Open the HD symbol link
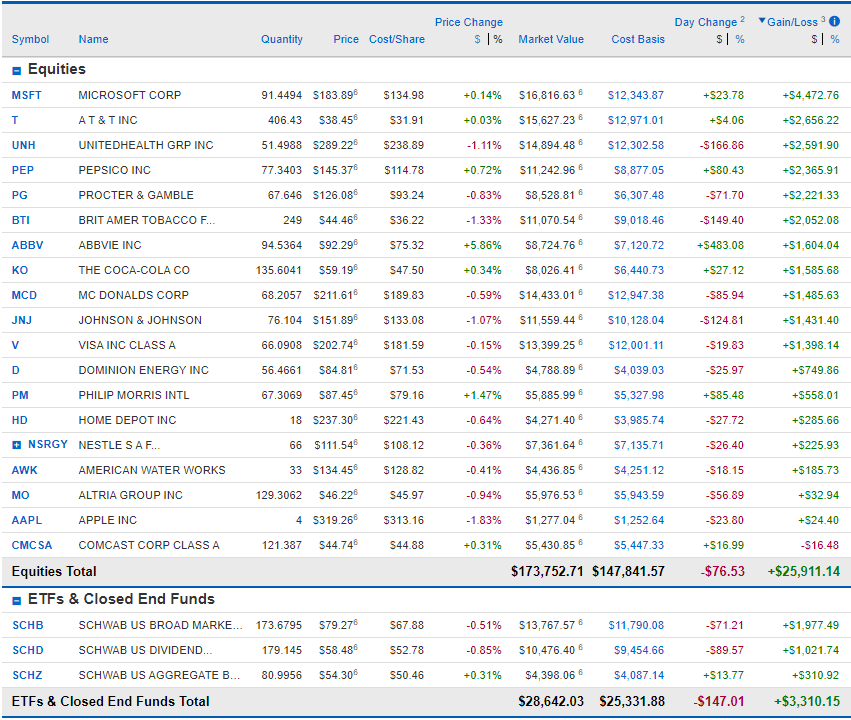 pyautogui.click(x=20, y=420)
